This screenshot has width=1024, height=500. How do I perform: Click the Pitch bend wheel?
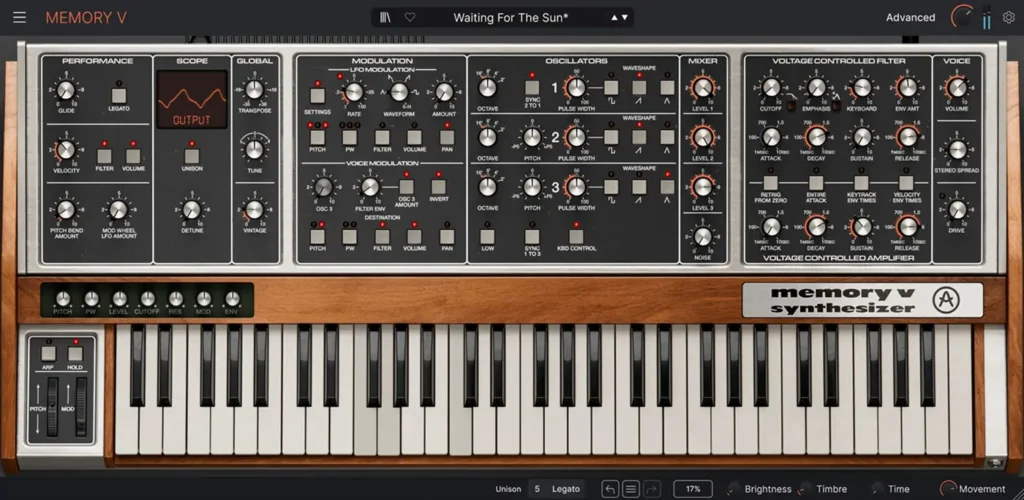tap(53, 407)
